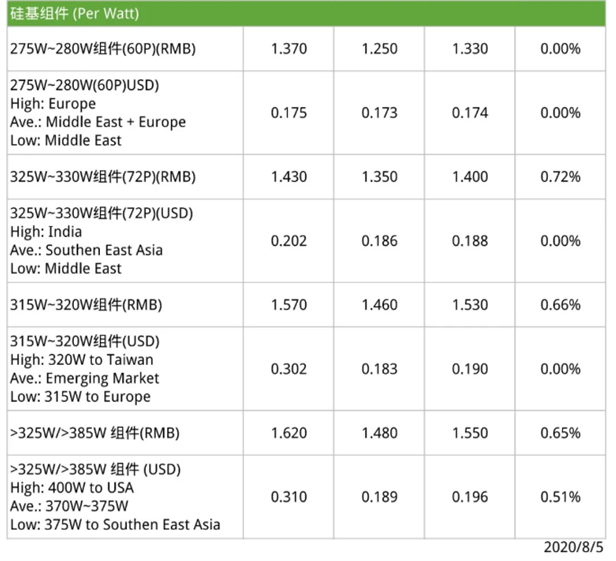This screenshot has width=616, height=561.
Task: Click the 1.430 price cell
Action: click(288, 176)
